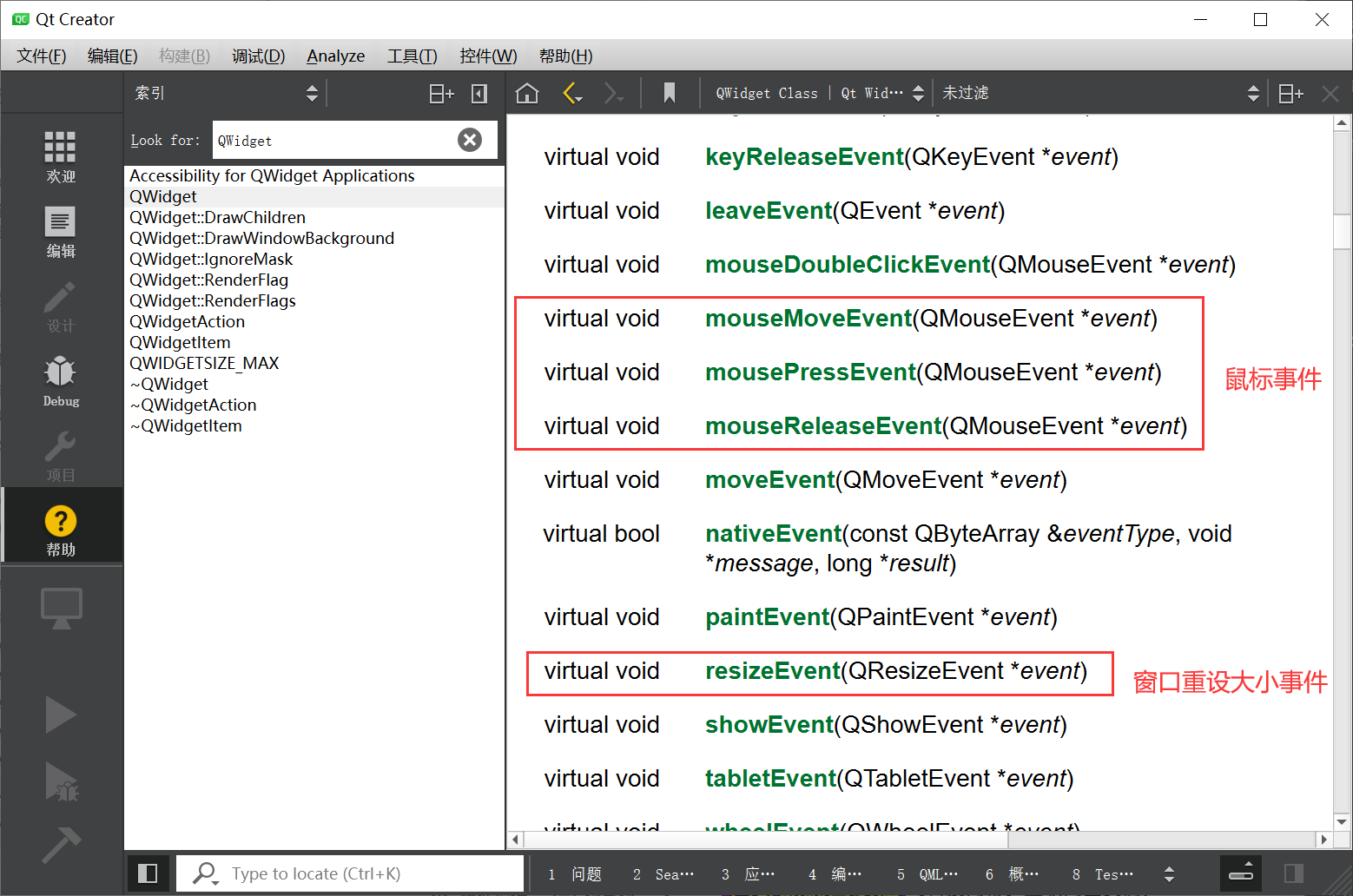The image size is (1353, 896).
Task: Open the 控件(W) menu
Action: tap(488, 56)
